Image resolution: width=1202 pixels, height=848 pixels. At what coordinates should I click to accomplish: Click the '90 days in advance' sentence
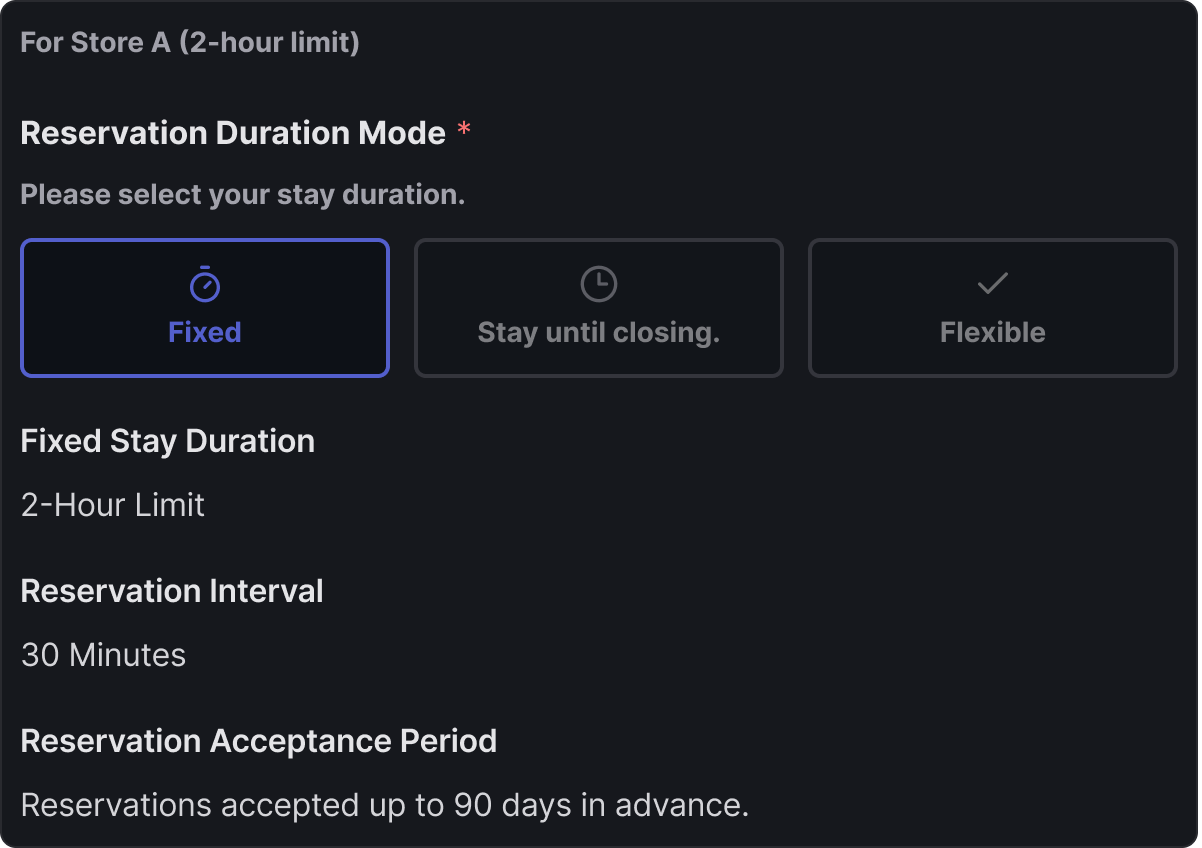coord(385,805)
